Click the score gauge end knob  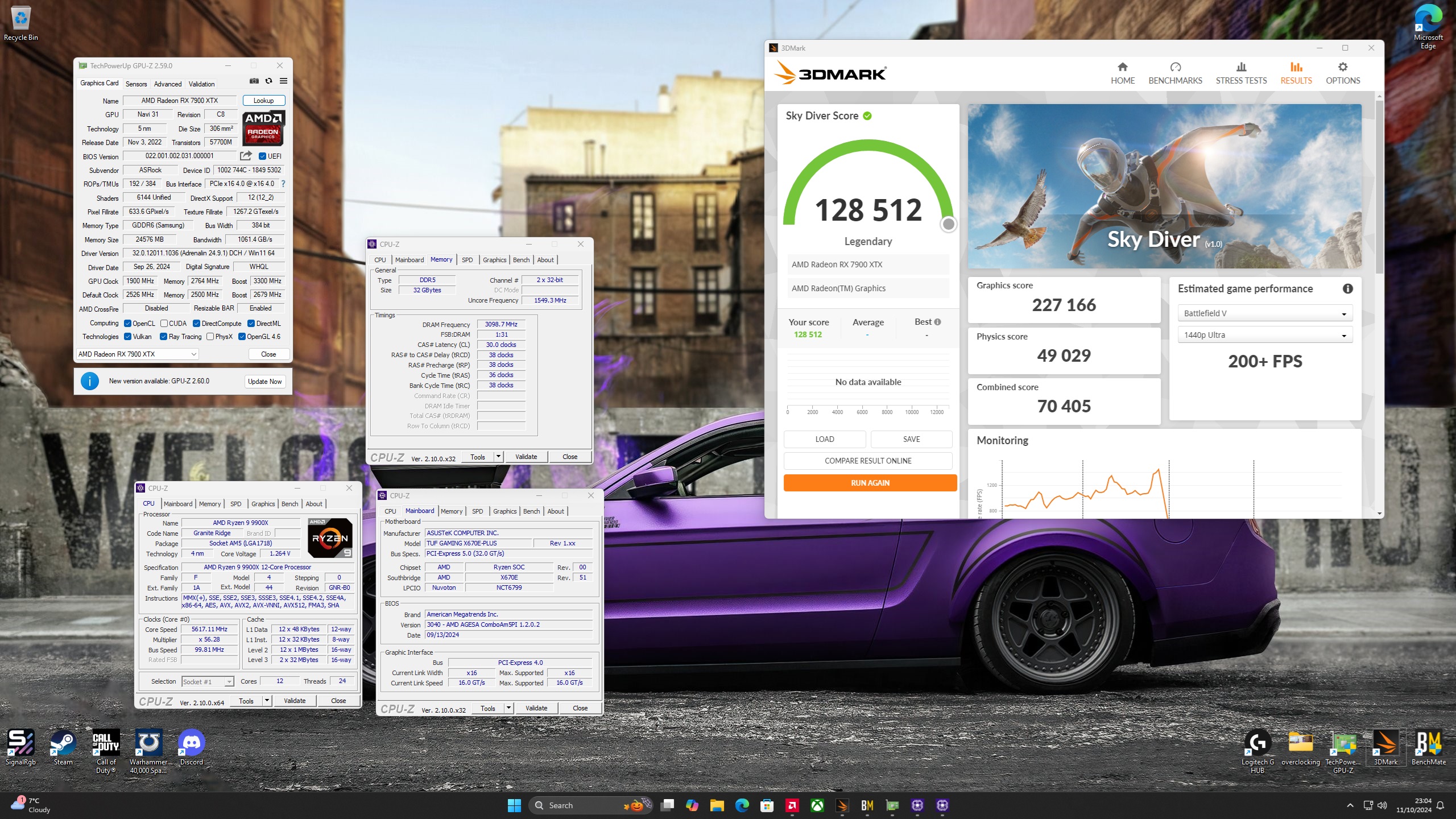tap(948, 224)
